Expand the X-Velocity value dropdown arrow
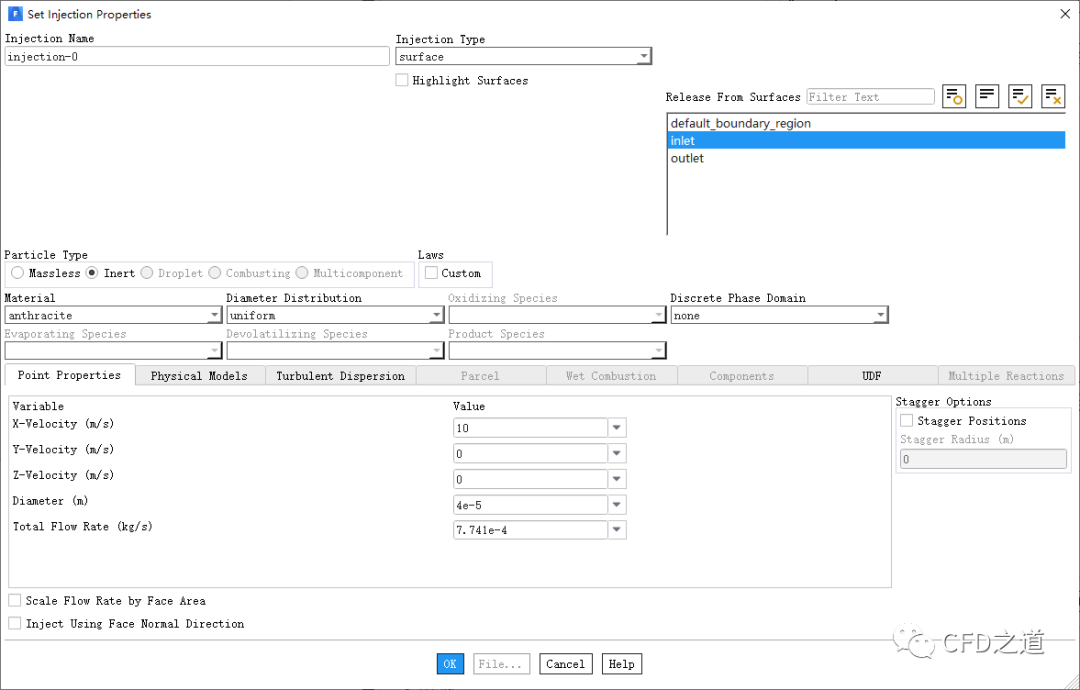This screenshot has width=1080, height=690. click(x=617, y=428)
